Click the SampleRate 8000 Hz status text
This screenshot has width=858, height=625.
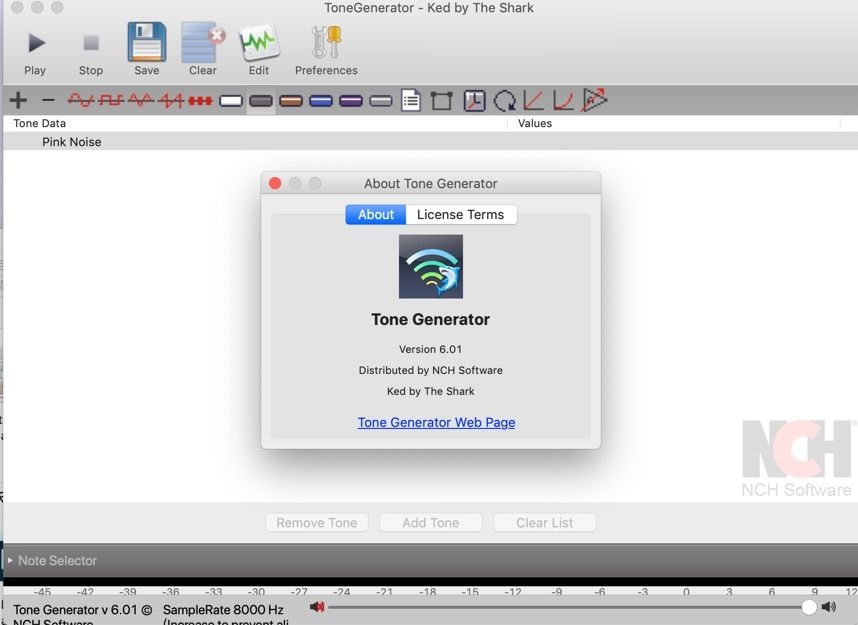[x=223, y=610]
